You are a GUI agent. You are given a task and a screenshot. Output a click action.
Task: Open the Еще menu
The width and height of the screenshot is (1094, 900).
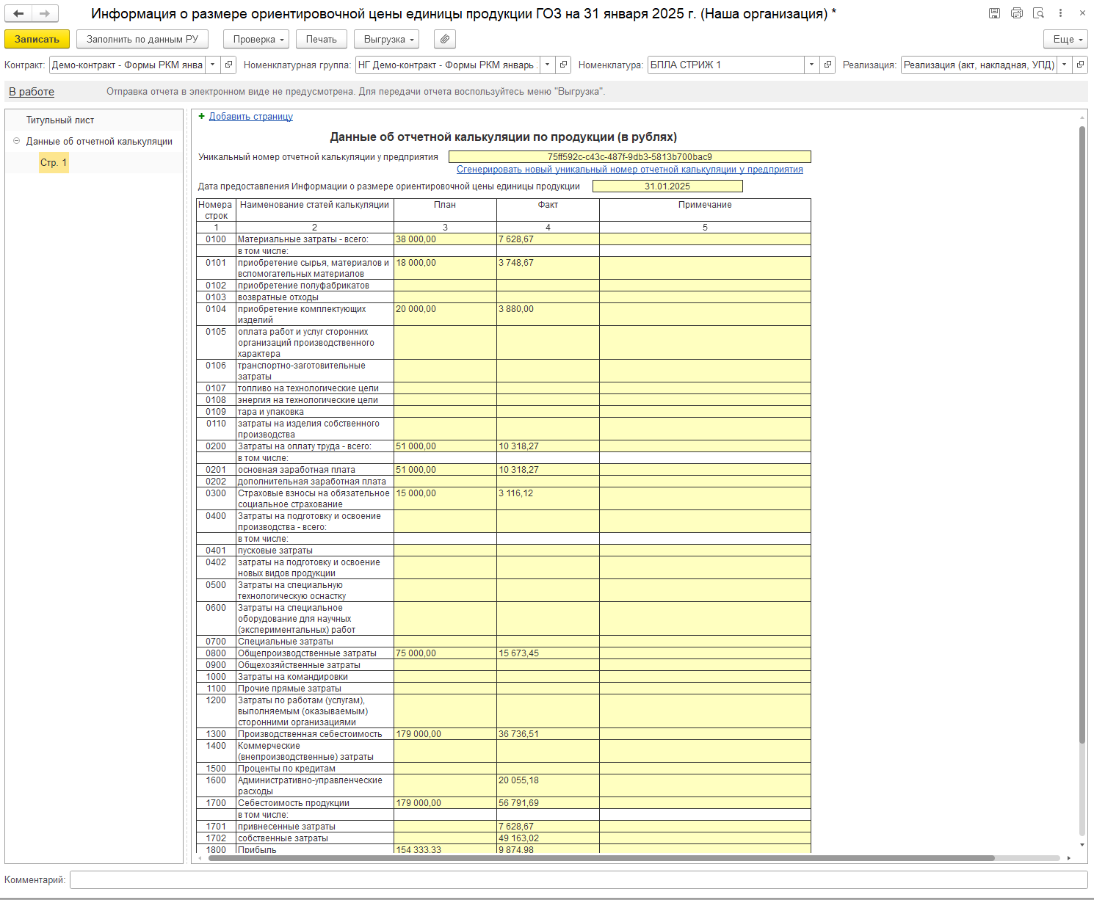[x=1064, y=39]
